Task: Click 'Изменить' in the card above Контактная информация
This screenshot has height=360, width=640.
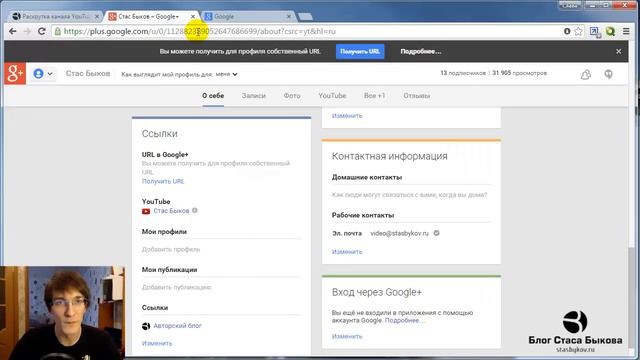Action: click(x=347, y=116)
